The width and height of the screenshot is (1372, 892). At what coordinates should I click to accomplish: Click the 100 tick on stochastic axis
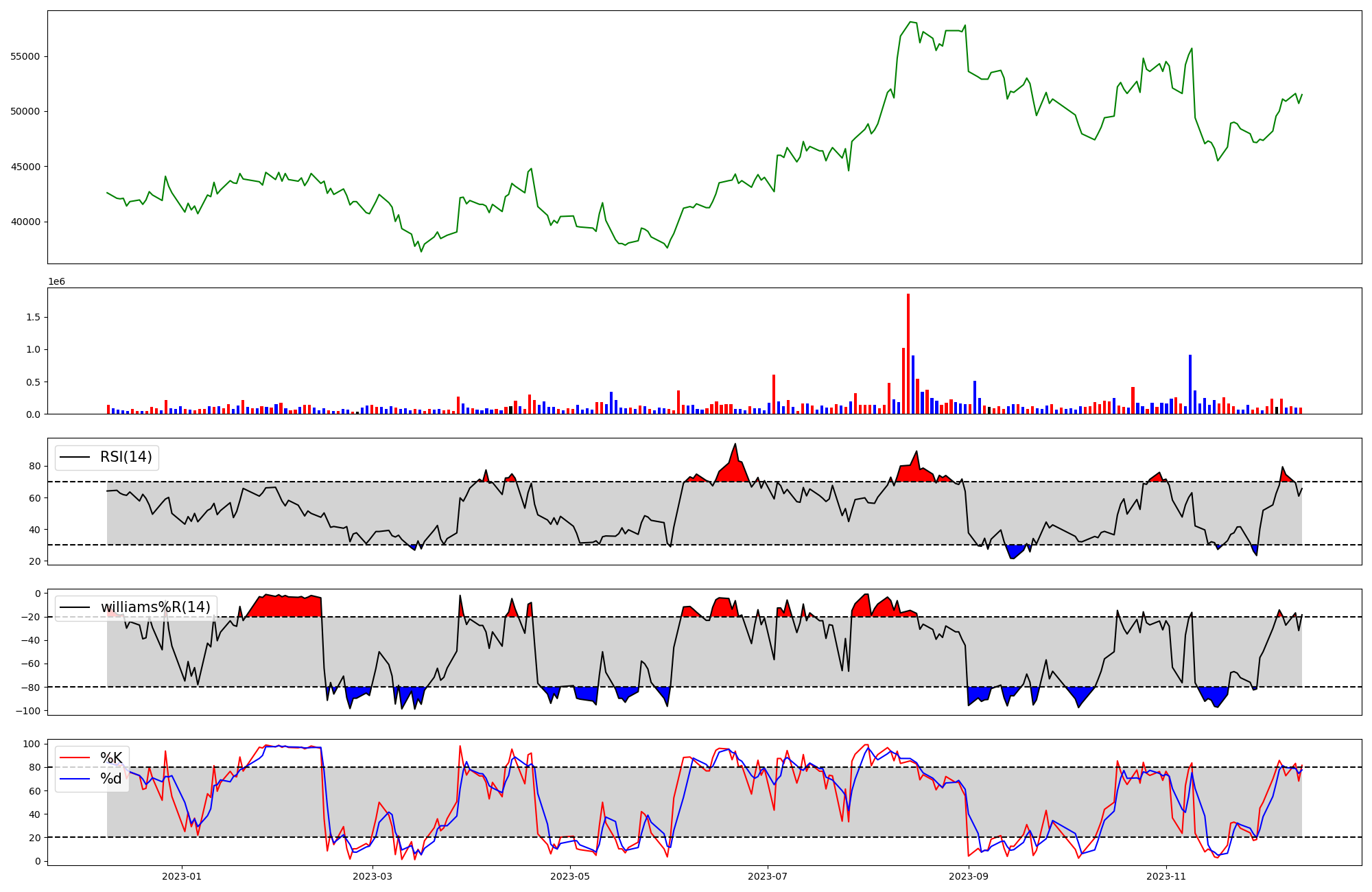coord(32,744)
